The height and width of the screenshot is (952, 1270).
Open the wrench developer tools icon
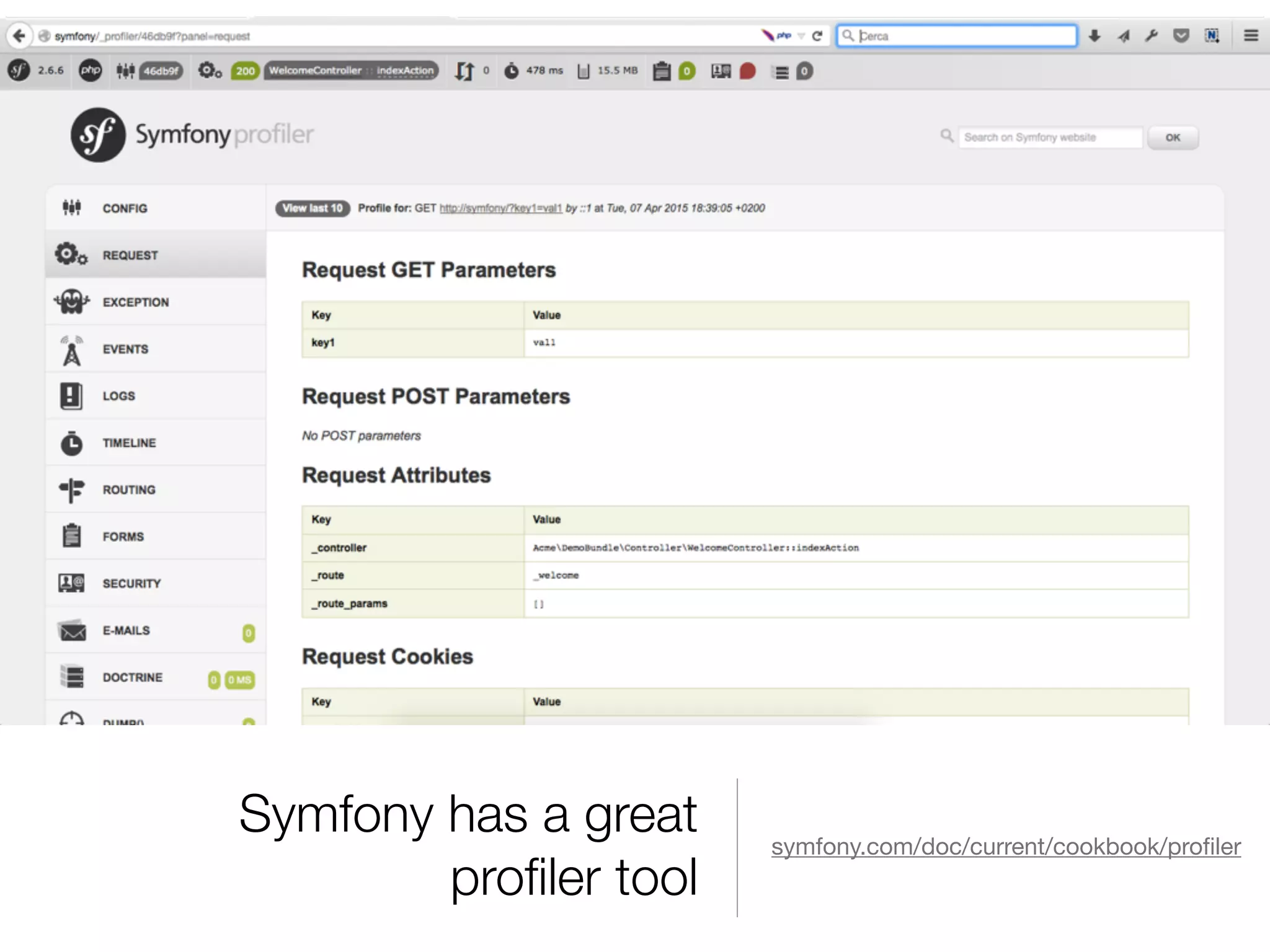pos(1152,36)
